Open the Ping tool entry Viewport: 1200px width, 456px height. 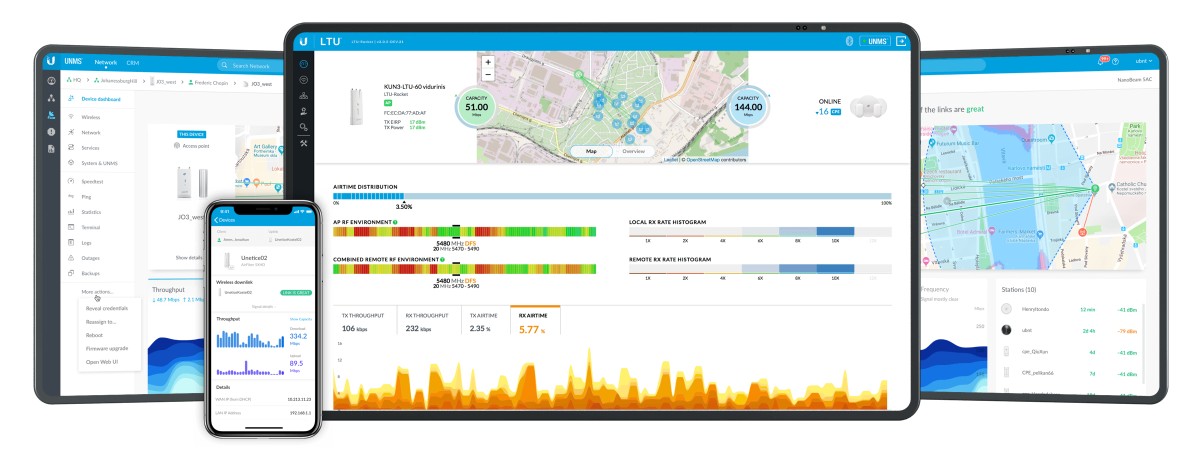(x=85, y=197)
